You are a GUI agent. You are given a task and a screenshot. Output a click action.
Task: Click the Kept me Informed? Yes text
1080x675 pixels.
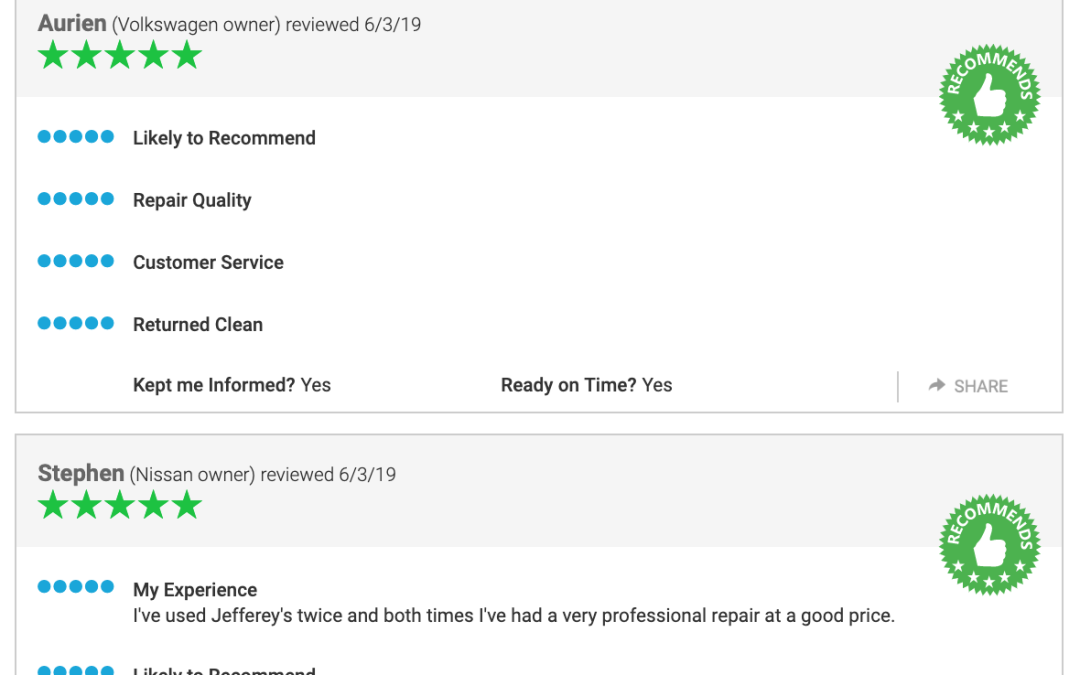tap(232, 385)
